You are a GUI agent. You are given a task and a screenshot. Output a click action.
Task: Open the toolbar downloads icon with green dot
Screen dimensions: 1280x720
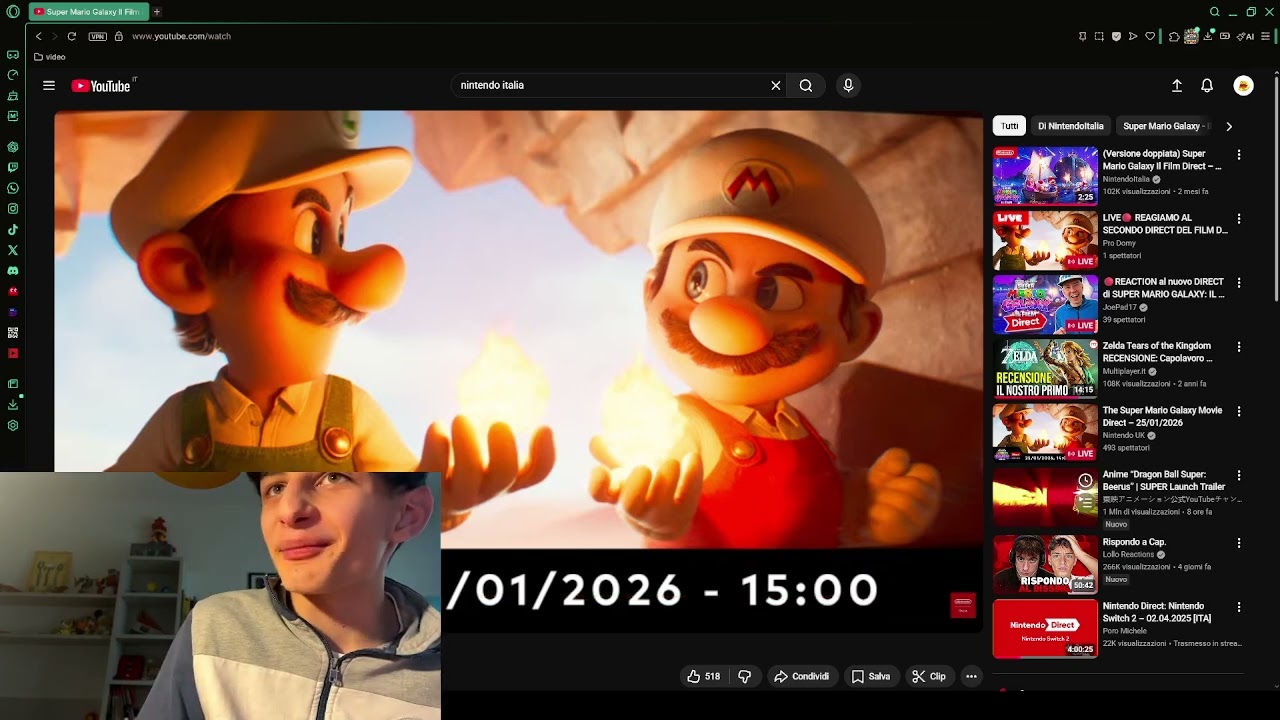coord(1209,36)
